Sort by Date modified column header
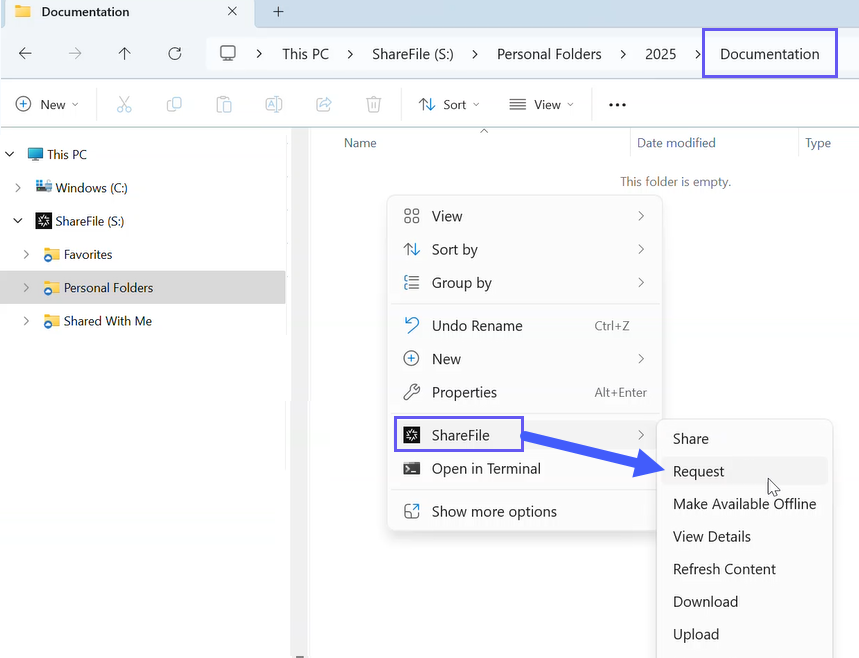This screenshot has height=658, width=859. coord(676,142)
